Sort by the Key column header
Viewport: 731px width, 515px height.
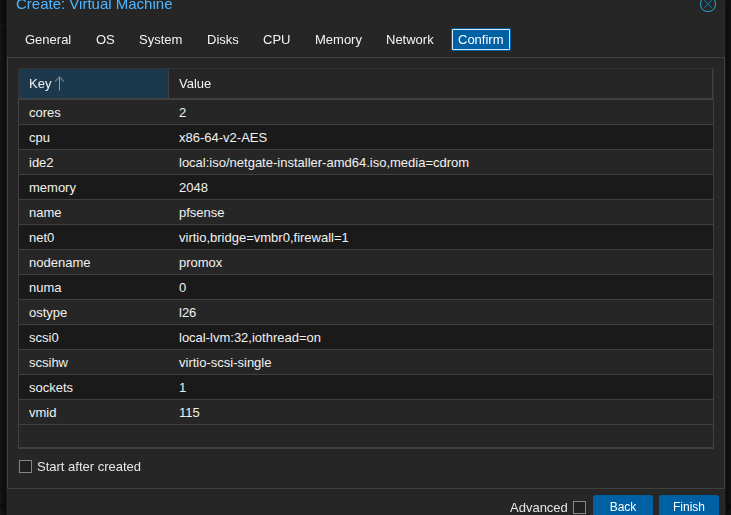pos(40,84)
